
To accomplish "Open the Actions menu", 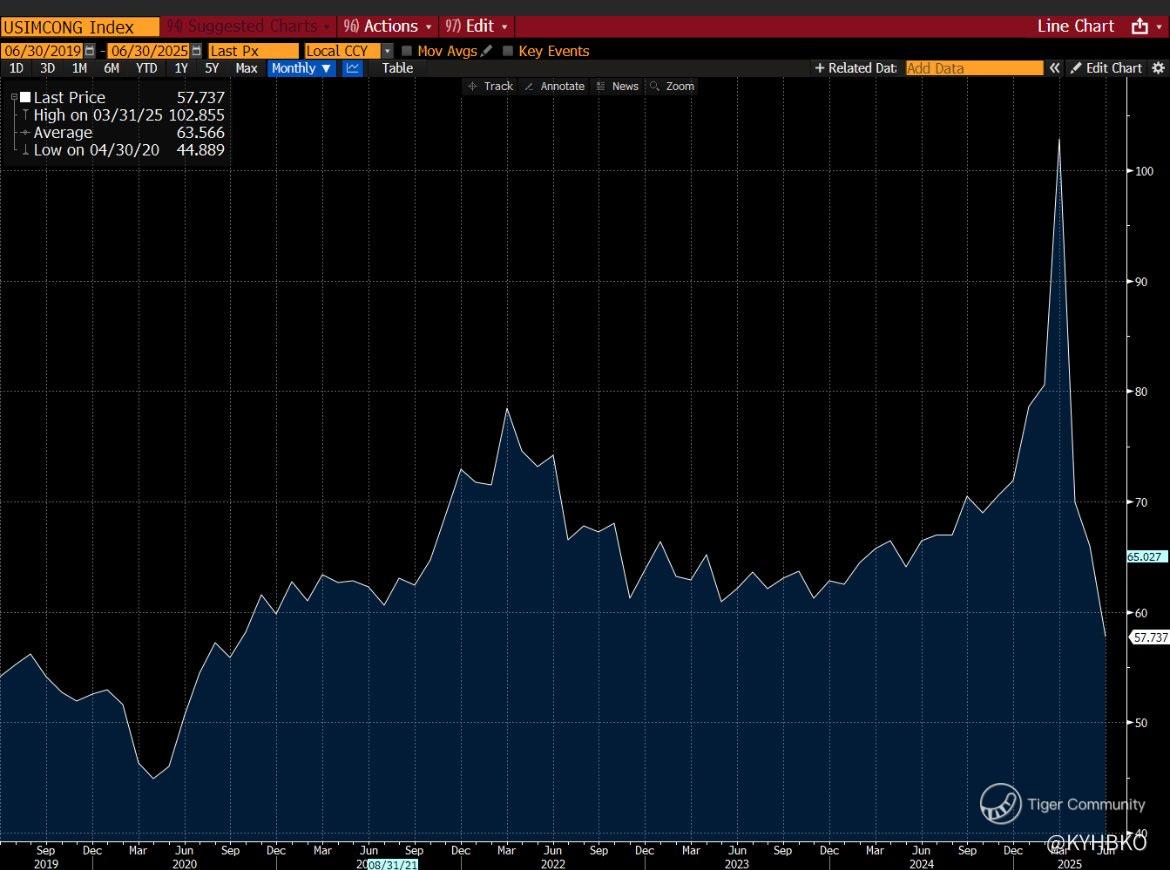I will (x=388, y=26).
